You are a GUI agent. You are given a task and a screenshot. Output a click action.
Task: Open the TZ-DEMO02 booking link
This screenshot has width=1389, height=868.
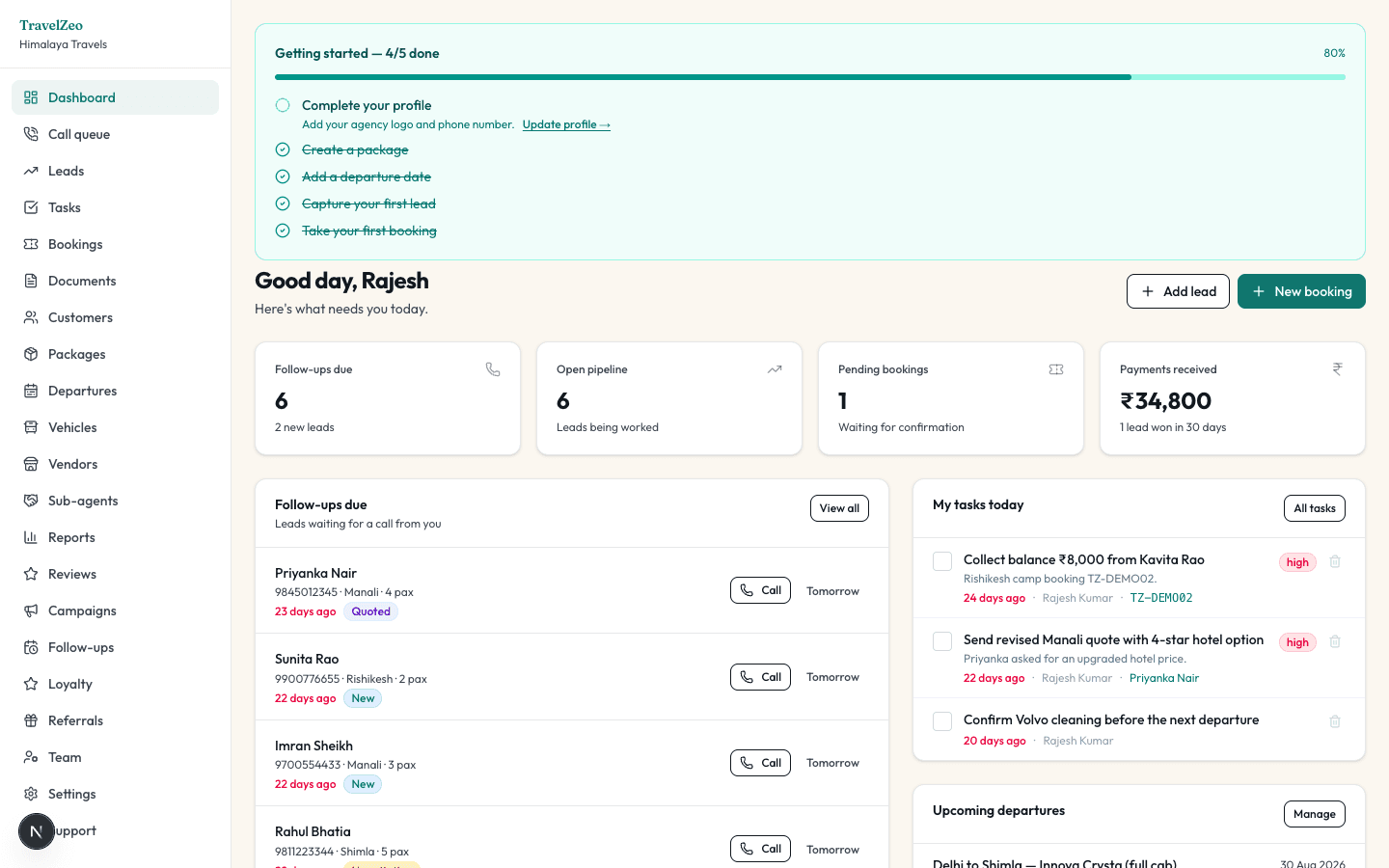pyautogui.click(x=1161, y=598)
